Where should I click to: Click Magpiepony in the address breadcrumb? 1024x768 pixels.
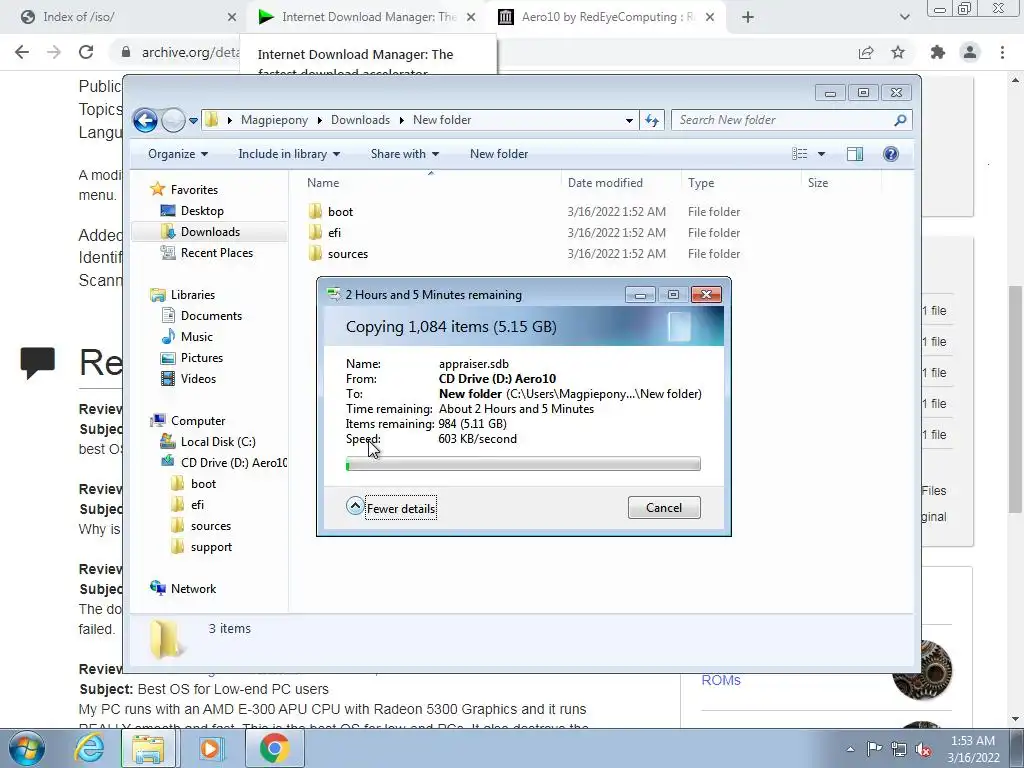click(x=274, y=120)
